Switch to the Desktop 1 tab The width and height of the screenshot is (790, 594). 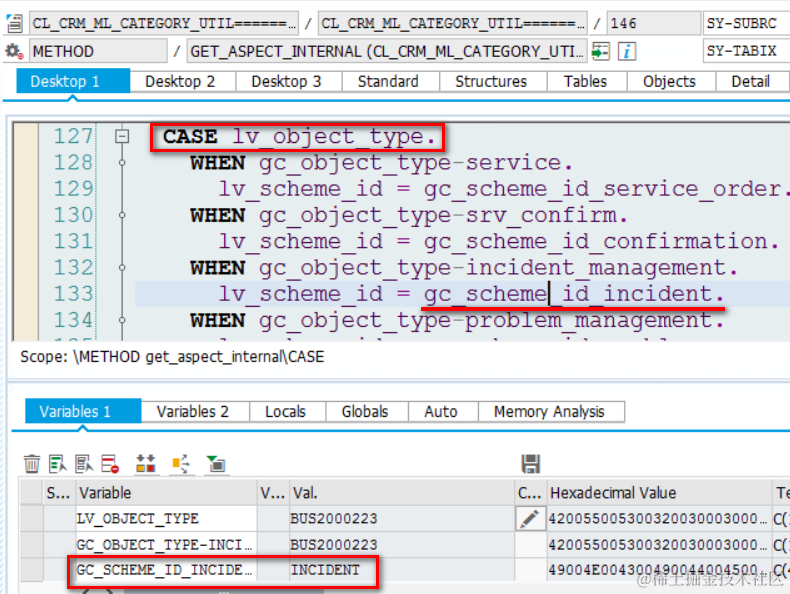[73, 81]
